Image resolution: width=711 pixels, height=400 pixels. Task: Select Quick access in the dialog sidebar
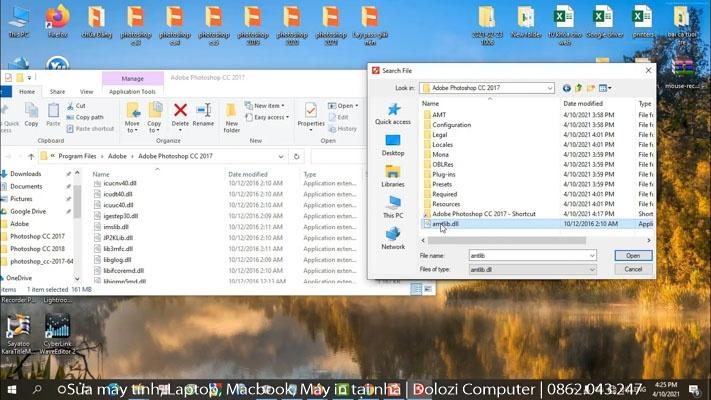[393, 114]
